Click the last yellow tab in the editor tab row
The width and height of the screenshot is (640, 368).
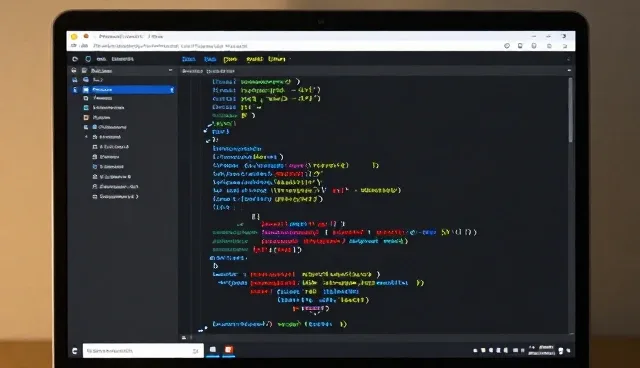(x=277, y=59)
